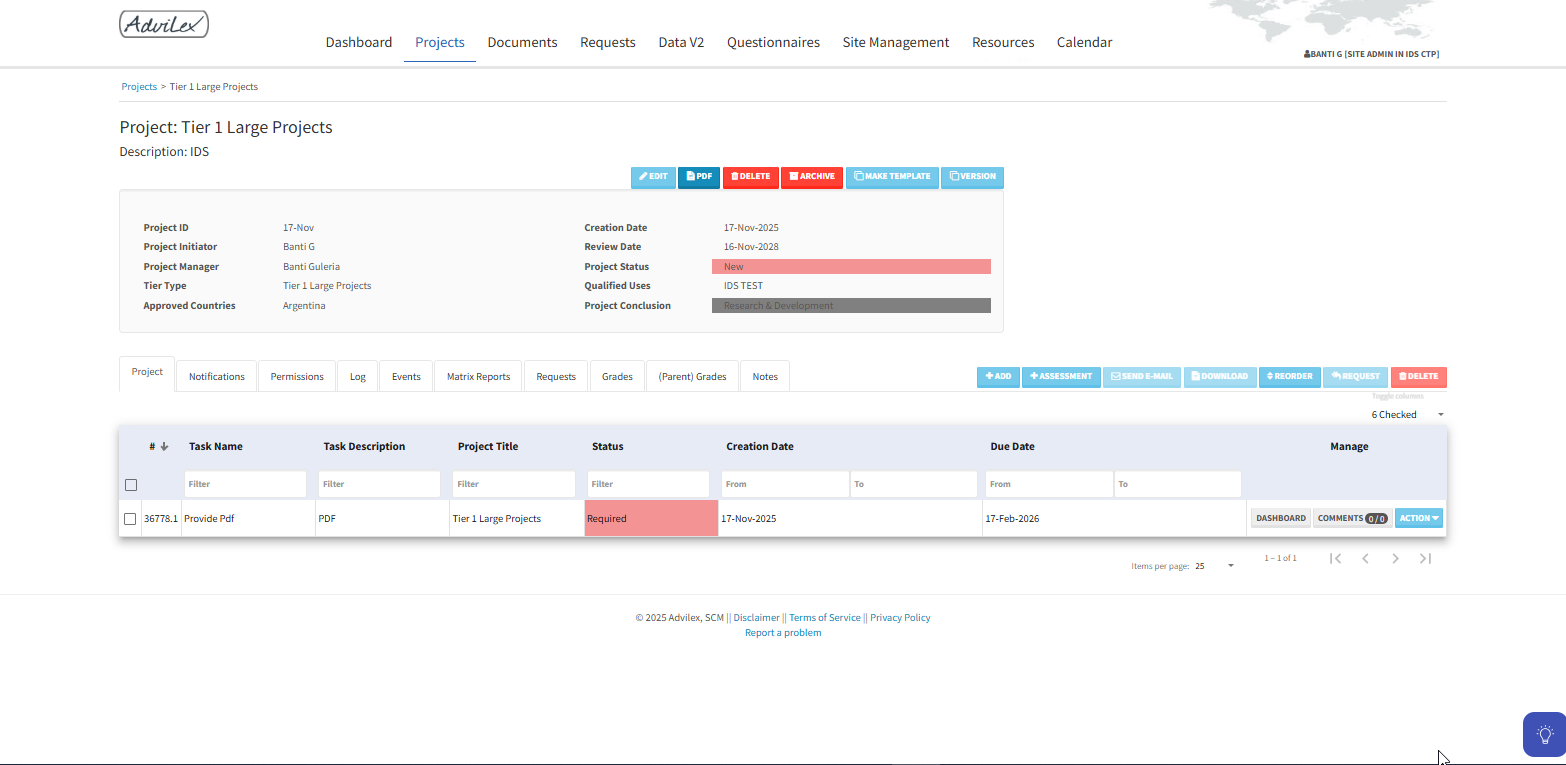Click the Make Template button
This screenshot has width=1566, height=765.
tap(891, 177)
